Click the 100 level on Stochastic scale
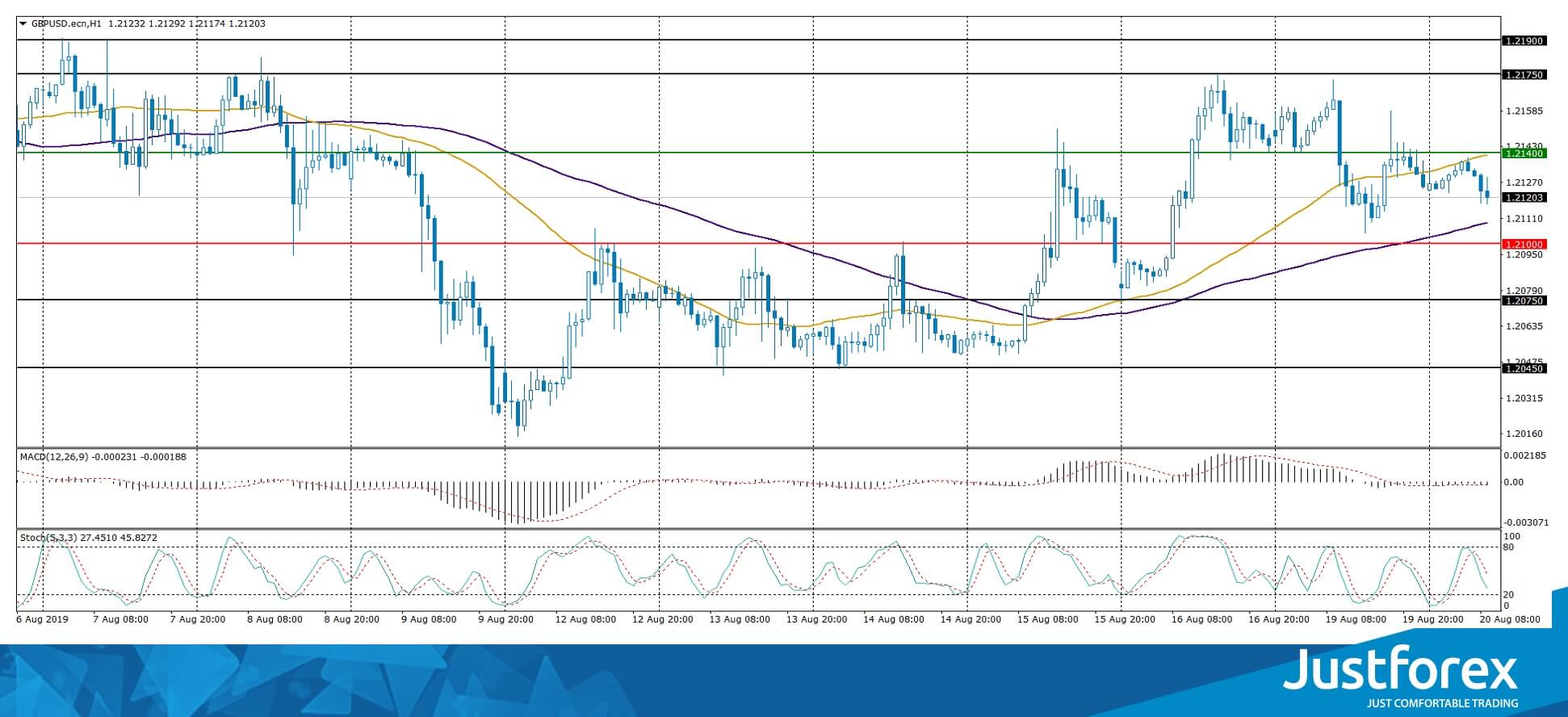This screenshot has width=1568, height=717. (x=1513, y=537)
